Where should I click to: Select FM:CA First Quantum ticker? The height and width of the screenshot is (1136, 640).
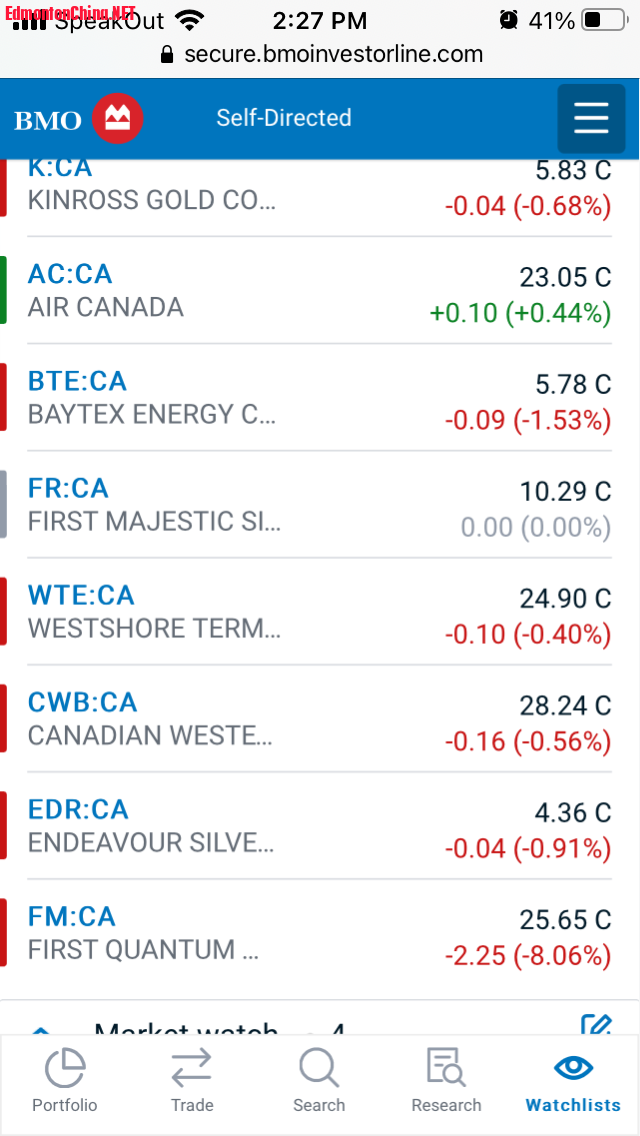(72, 917)
